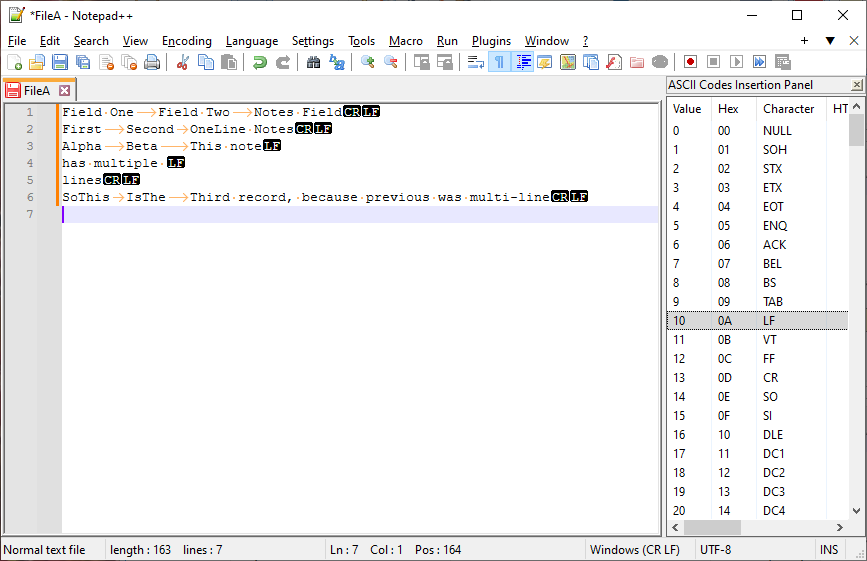Start macro recording with the red dot
Image resolution: width=867 pixels, height=561 pixels.
tap(690, 62)
